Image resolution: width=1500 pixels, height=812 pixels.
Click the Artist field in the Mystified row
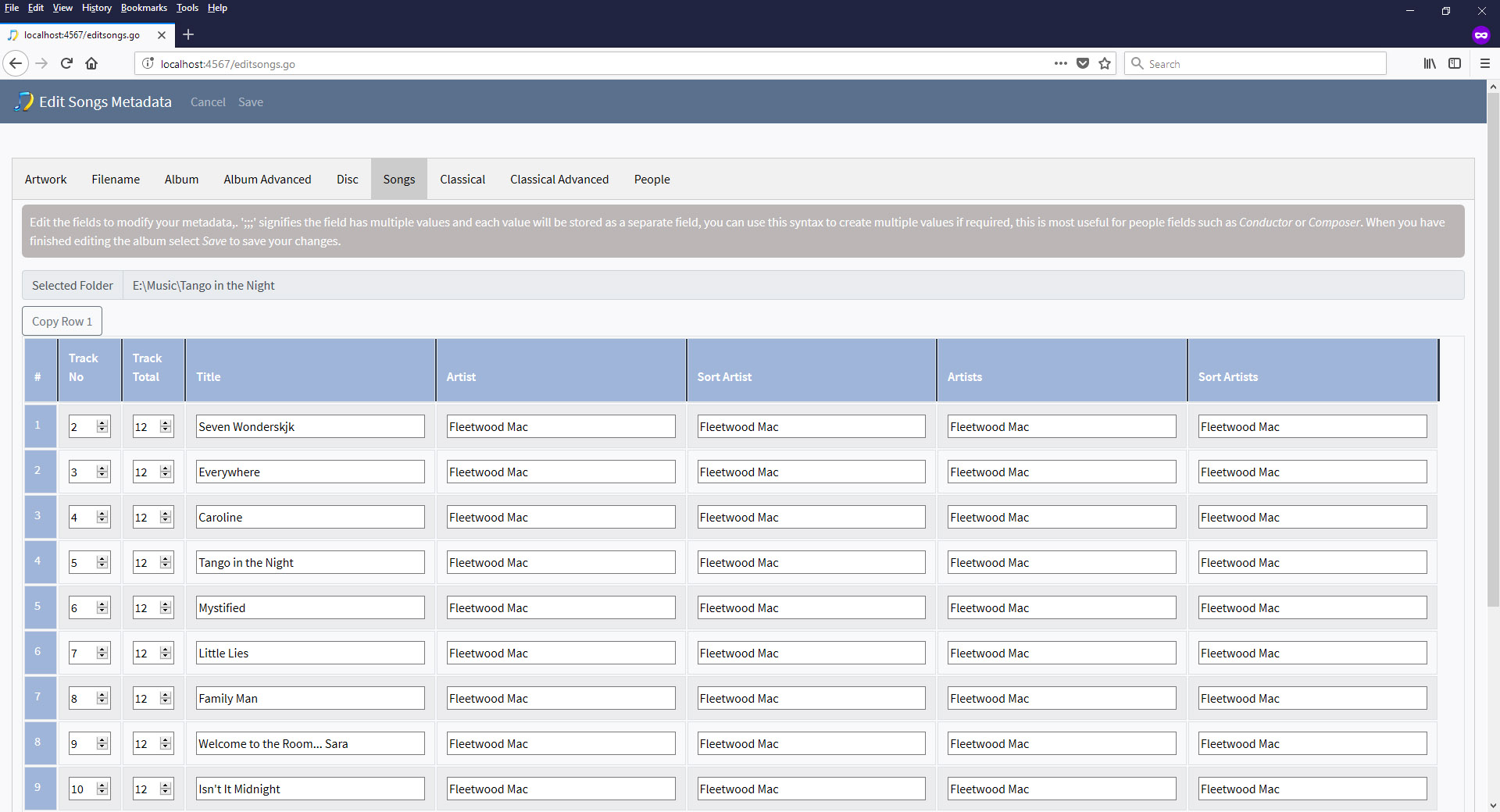pos(561,607)
